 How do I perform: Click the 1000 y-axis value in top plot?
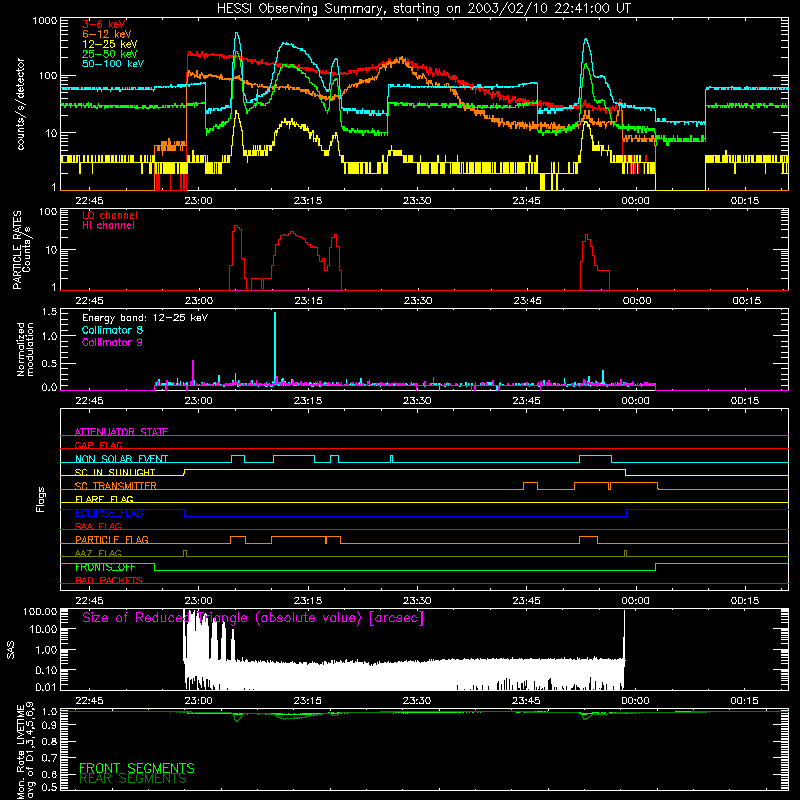pos(45,21)
